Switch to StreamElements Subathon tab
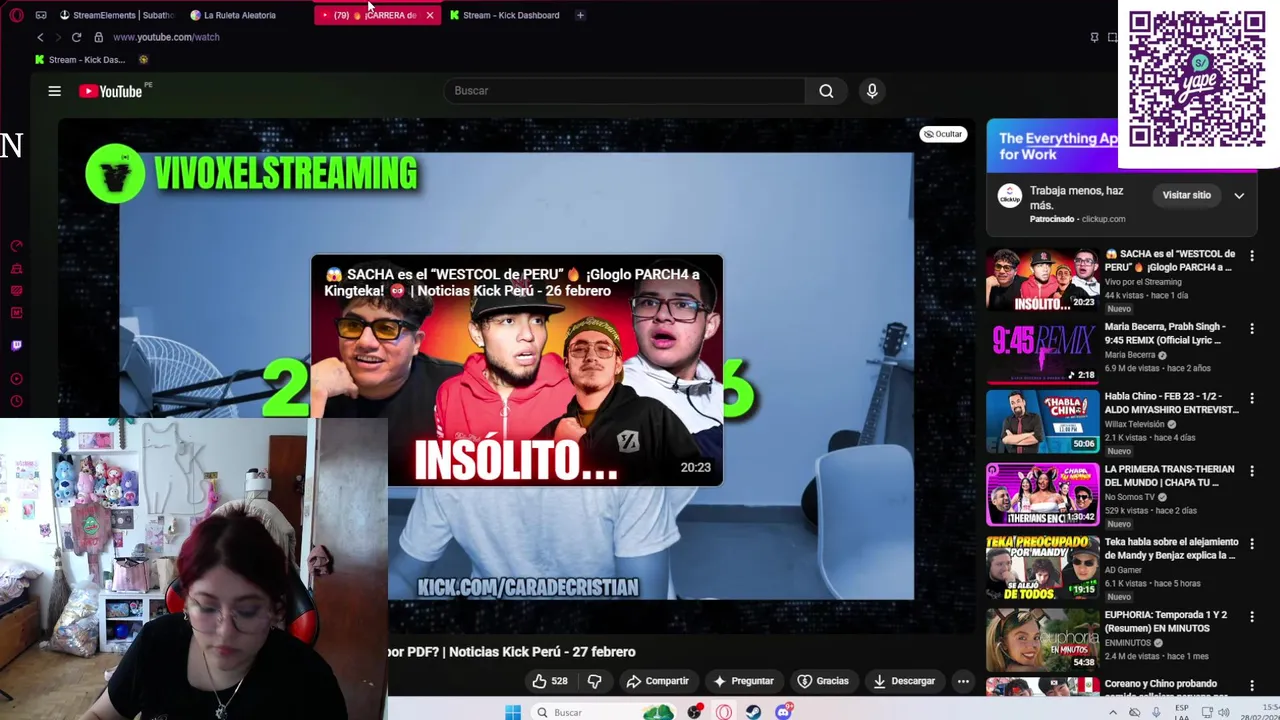This screenshot has width=1280, height=720. click(x=116, y=15)
